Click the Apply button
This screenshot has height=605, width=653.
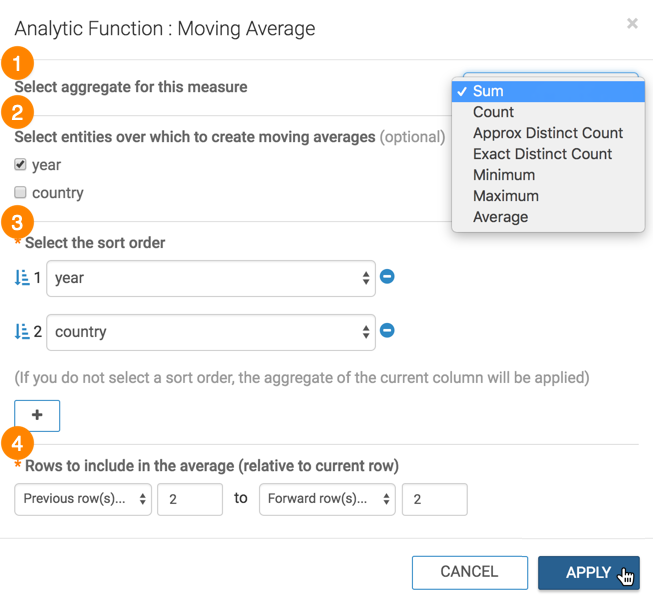click(x=588, y=573)
